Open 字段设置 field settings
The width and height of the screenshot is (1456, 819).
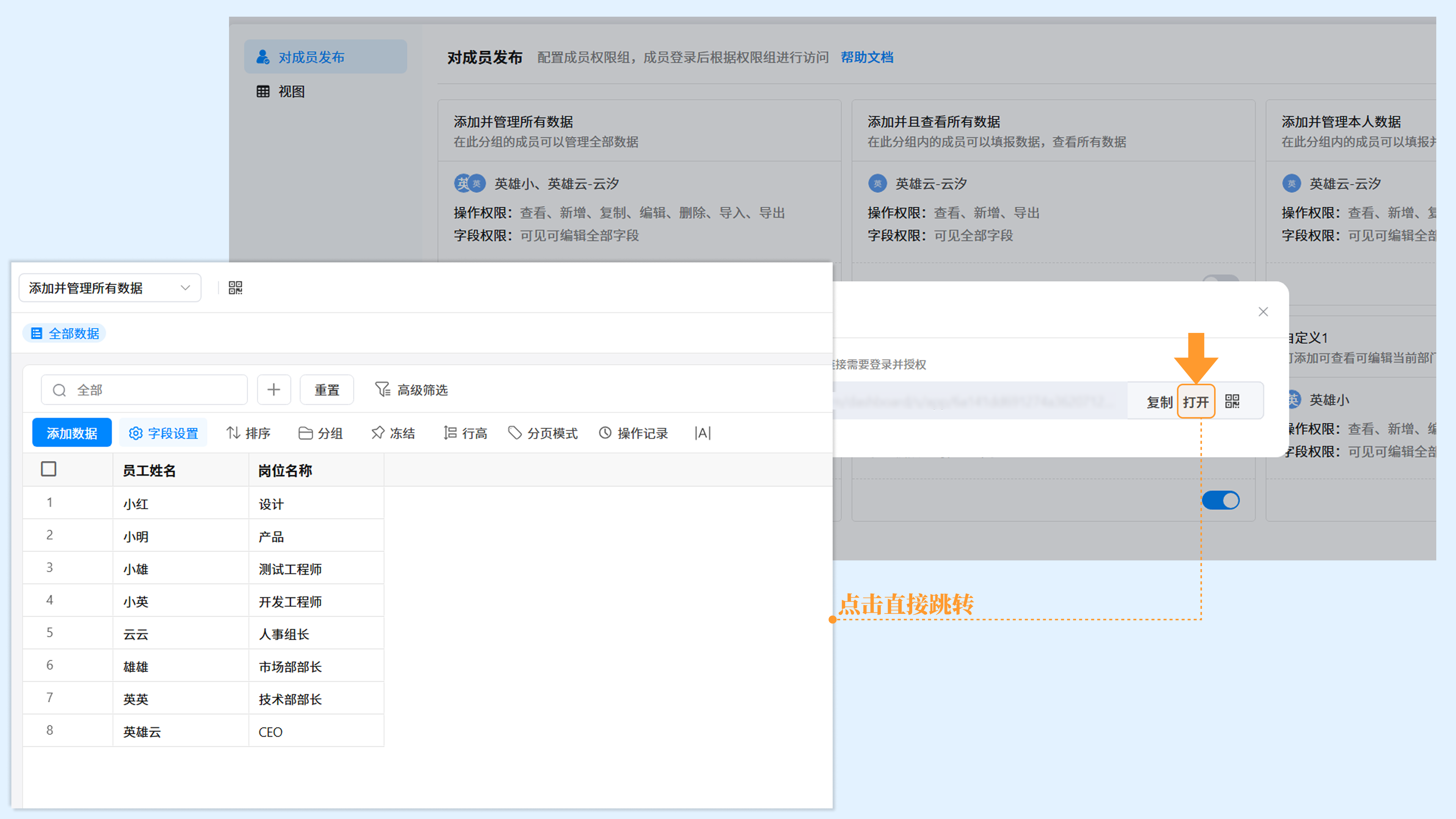pos(163,433)
